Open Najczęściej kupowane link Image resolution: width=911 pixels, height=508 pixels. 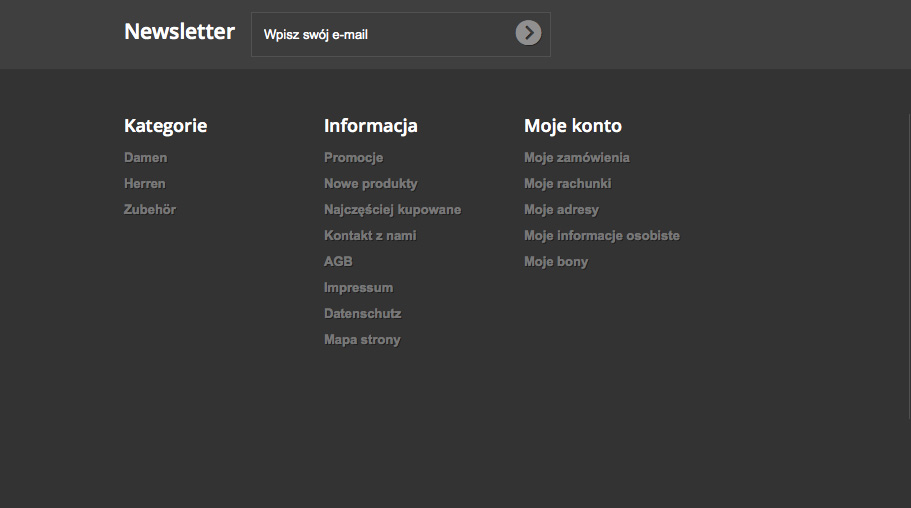coord(392,210)
